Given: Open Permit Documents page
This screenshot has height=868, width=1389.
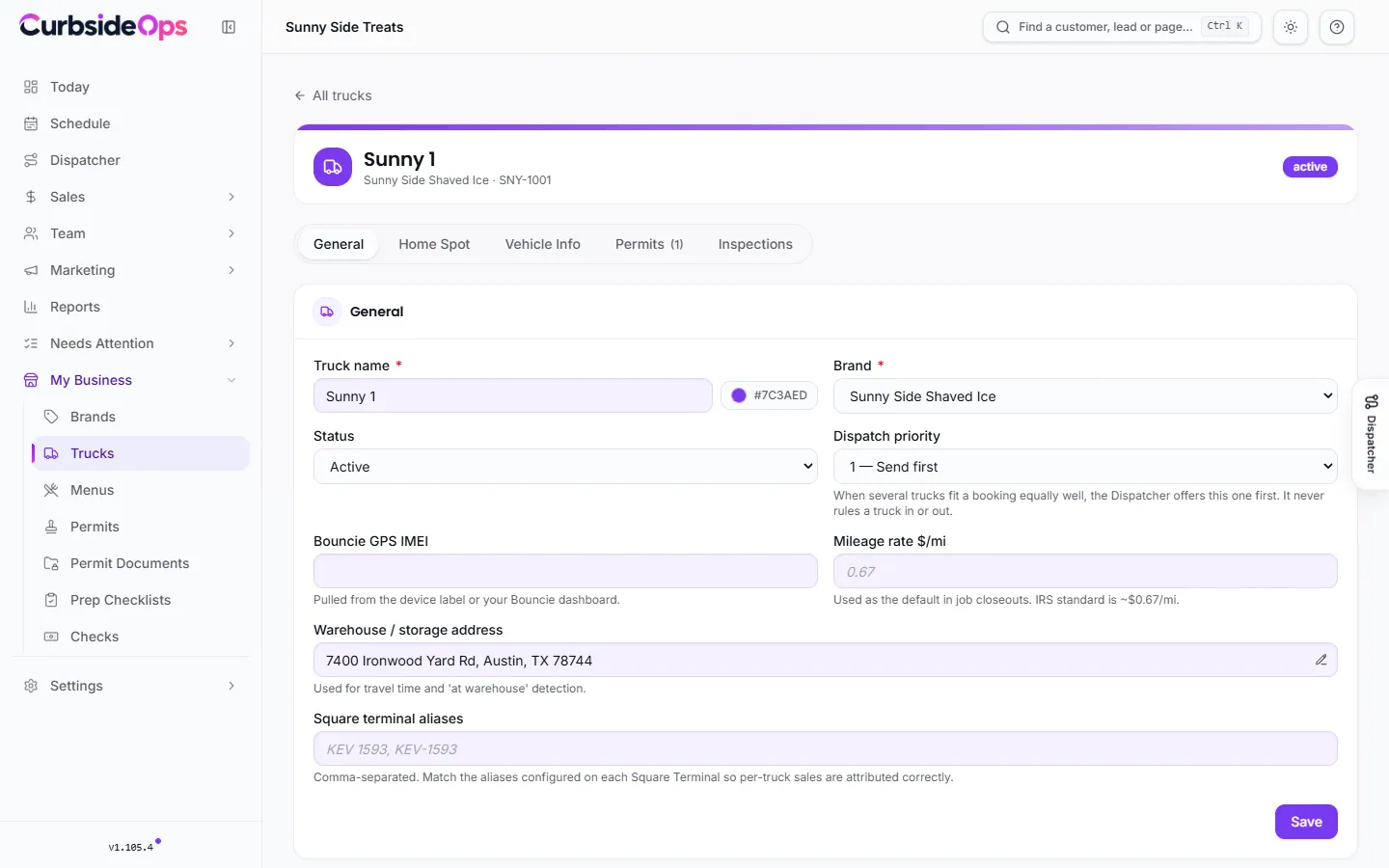Looking at the screenshot, I should 141,563.
